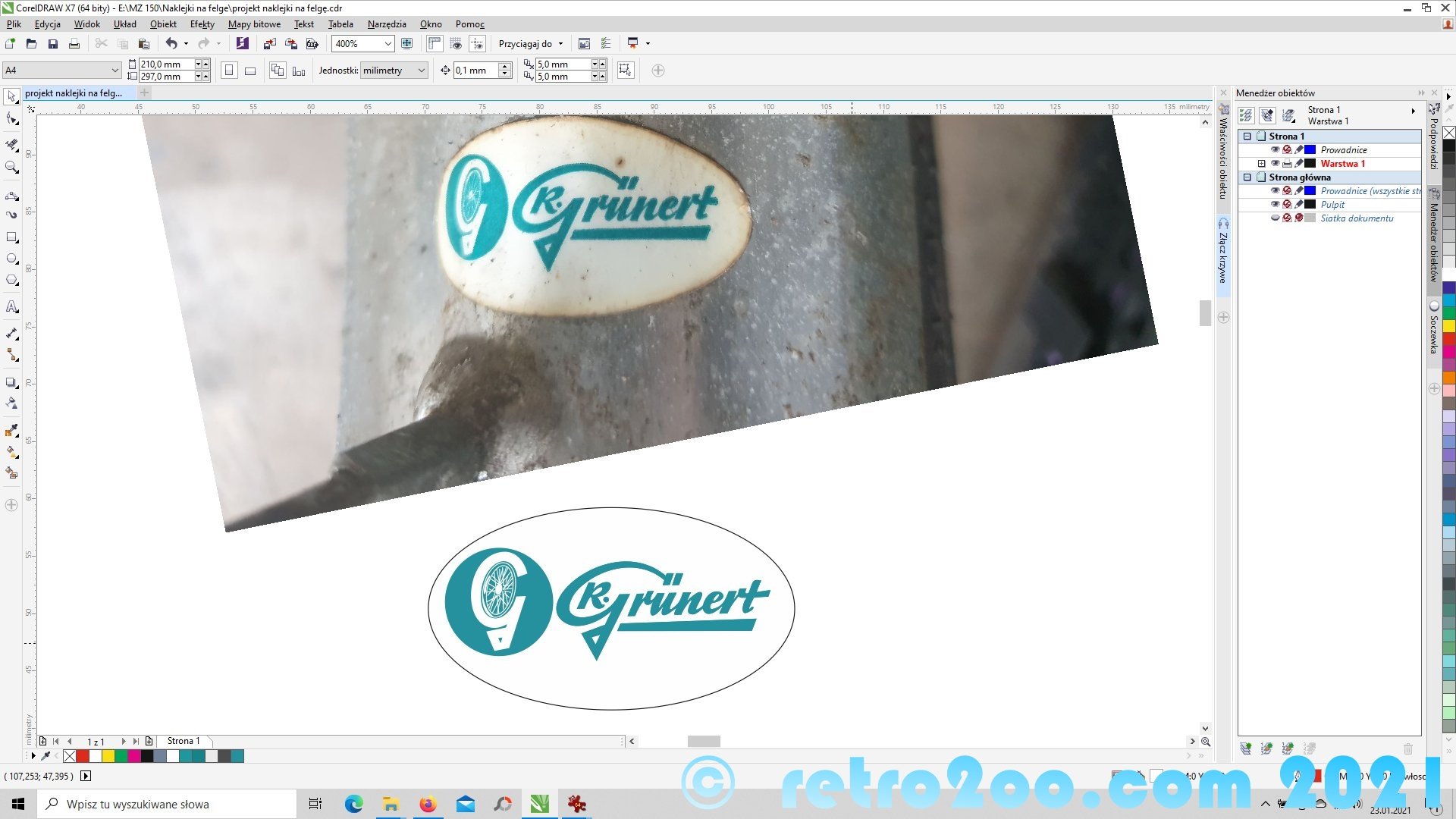Select the Color Eyedropper tool

pos(12,431)
